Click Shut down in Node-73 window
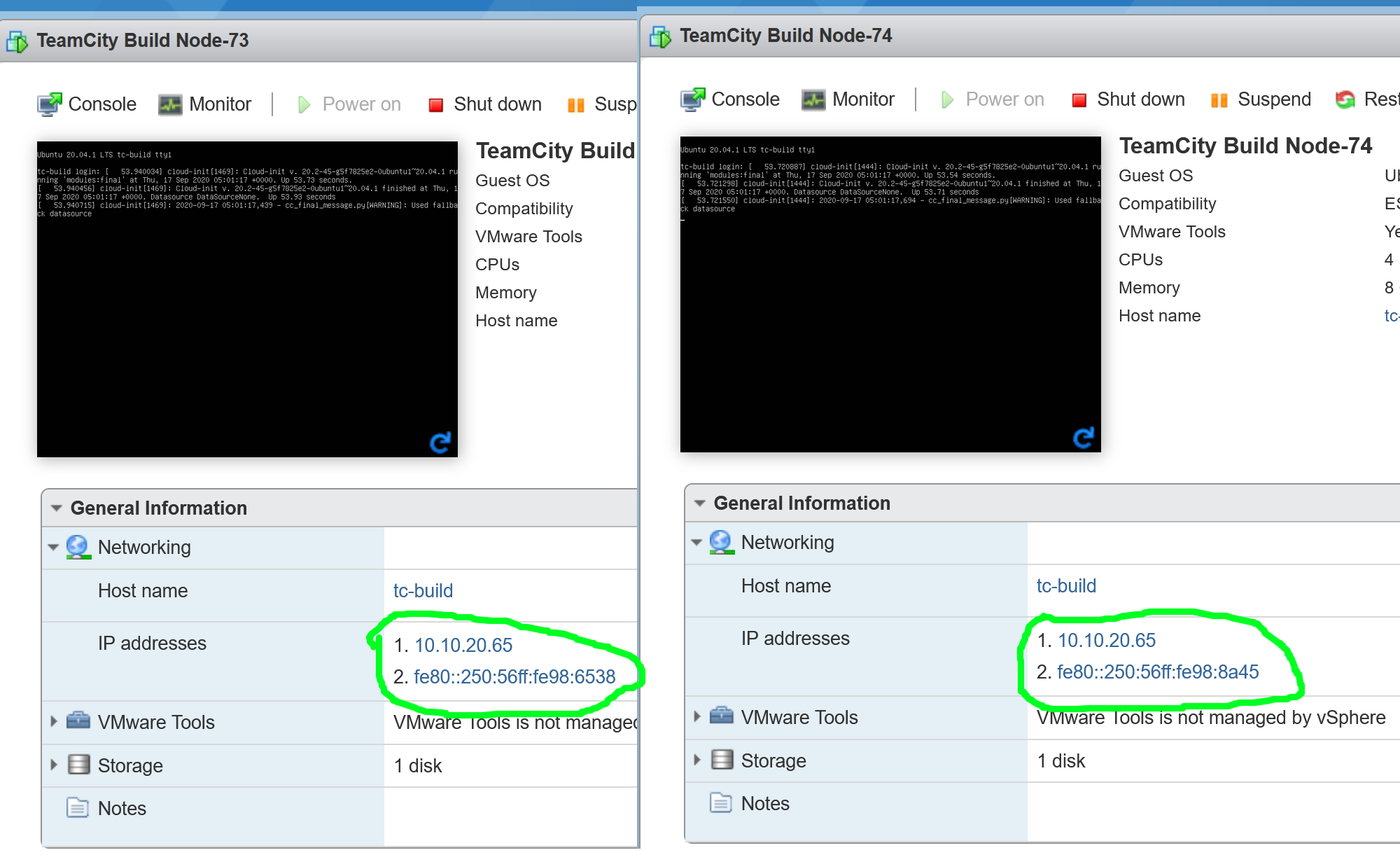Viewport: 1400px width, 862px height. click(484, 104)
